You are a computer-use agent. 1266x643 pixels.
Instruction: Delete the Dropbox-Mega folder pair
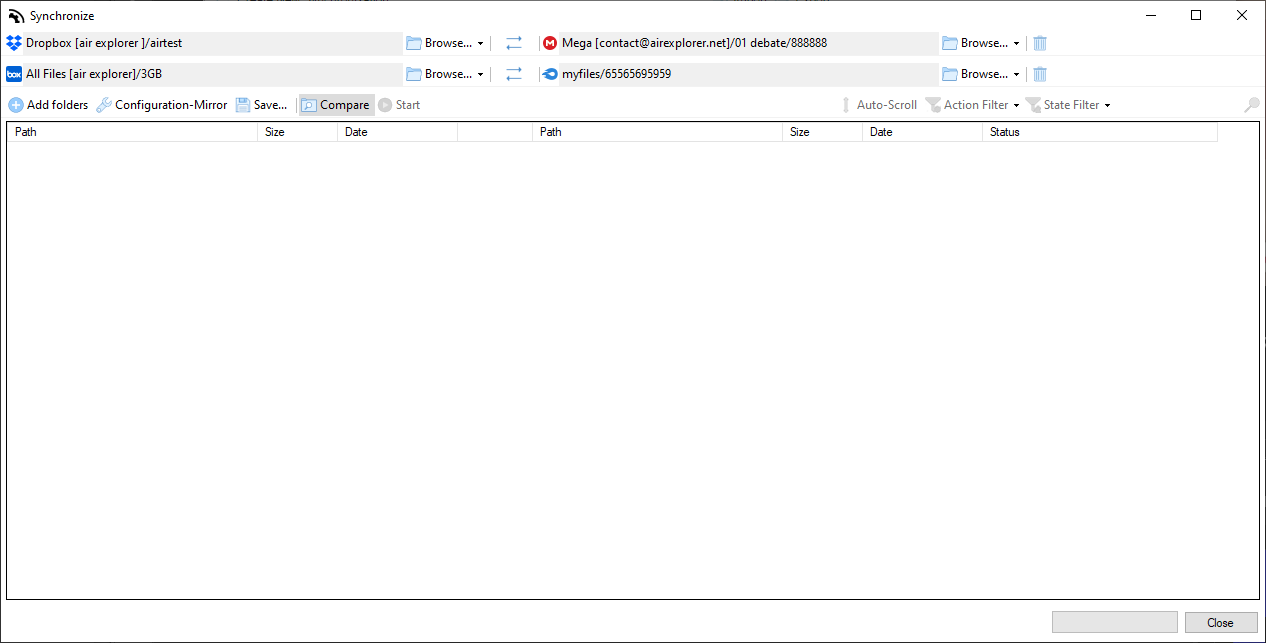coord(1039,42)
